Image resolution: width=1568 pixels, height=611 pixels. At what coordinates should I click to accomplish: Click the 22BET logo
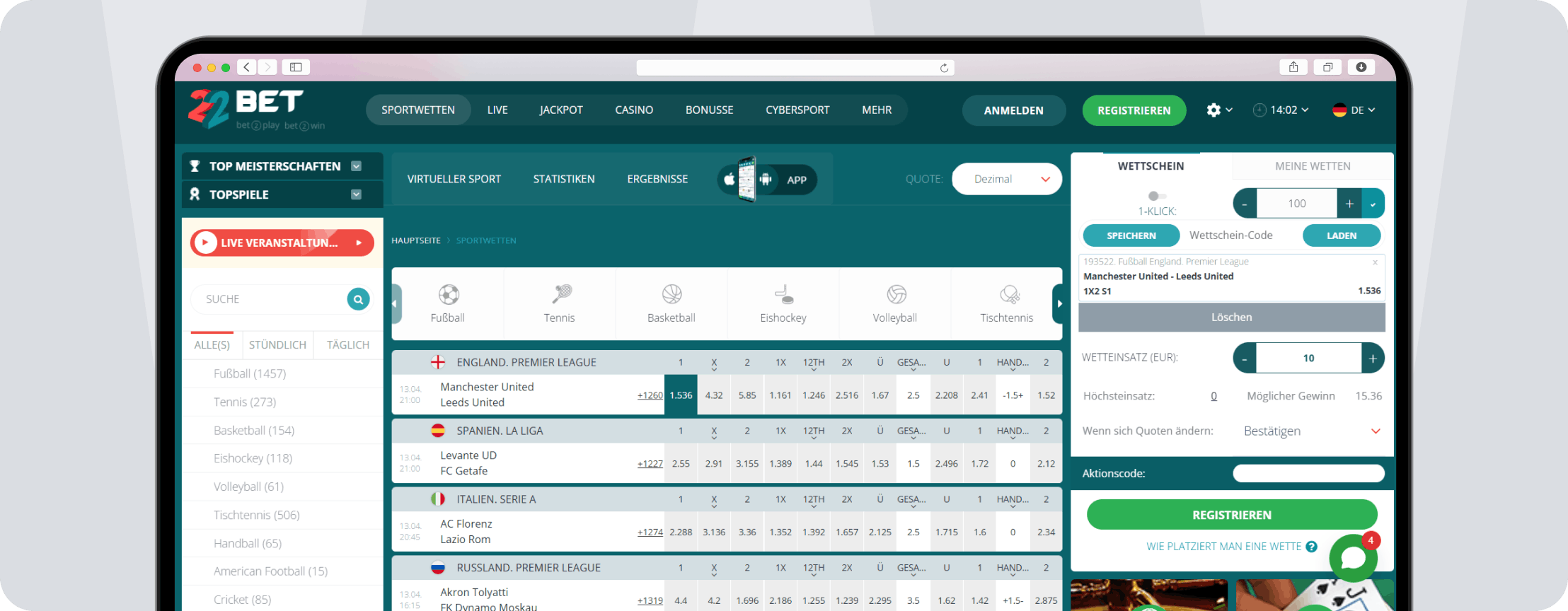[255, 109]
